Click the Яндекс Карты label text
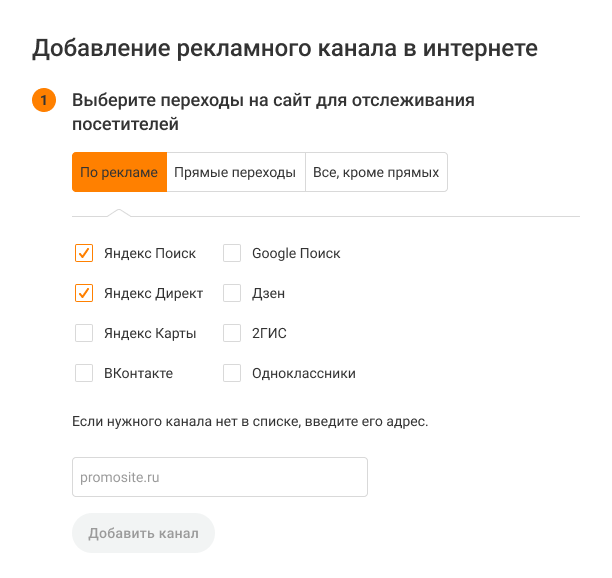This screenshot has width=612, height=578. pyautogui.click(x=150, y=333)
